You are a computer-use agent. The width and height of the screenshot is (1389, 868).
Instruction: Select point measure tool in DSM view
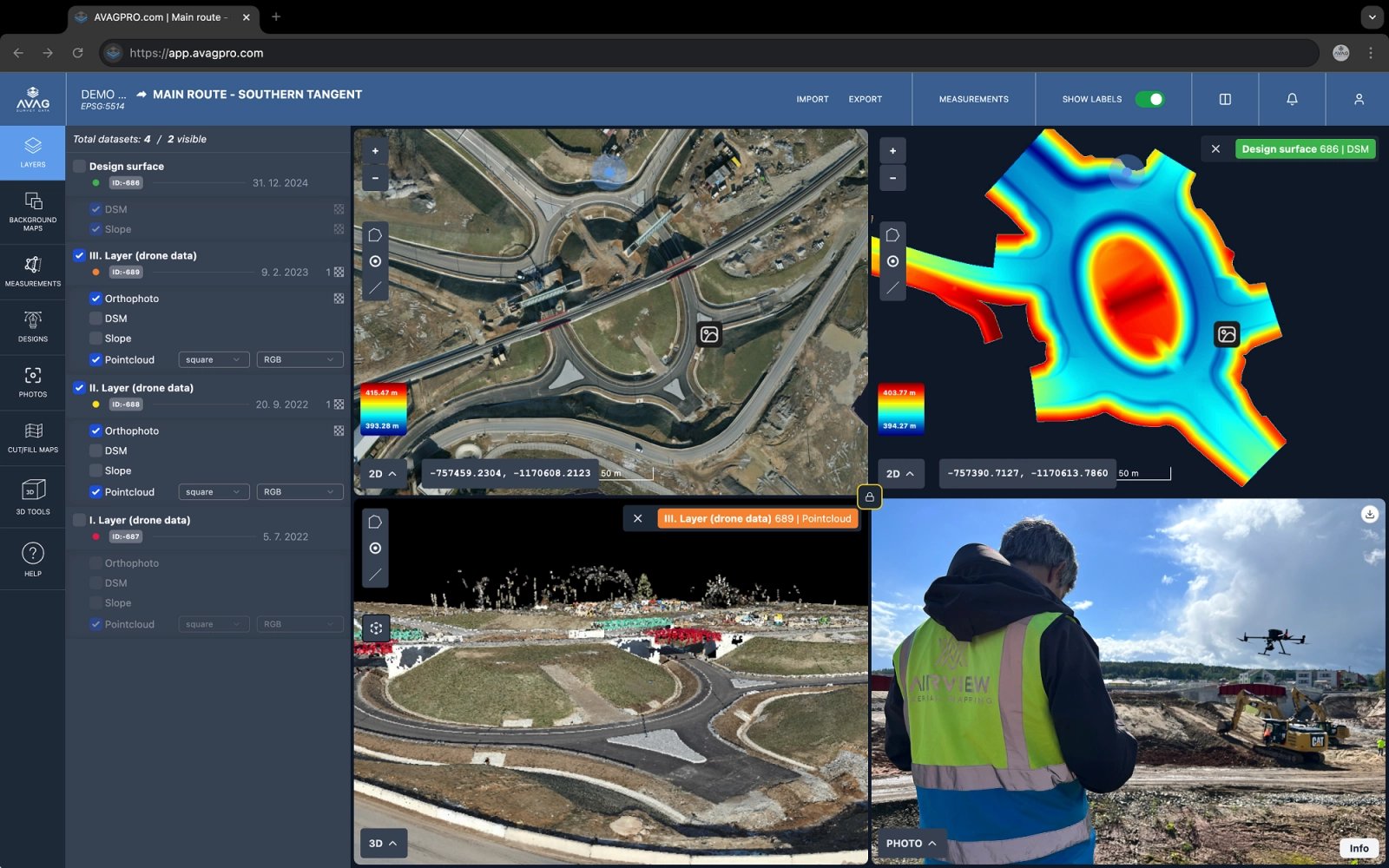(892, 261)
